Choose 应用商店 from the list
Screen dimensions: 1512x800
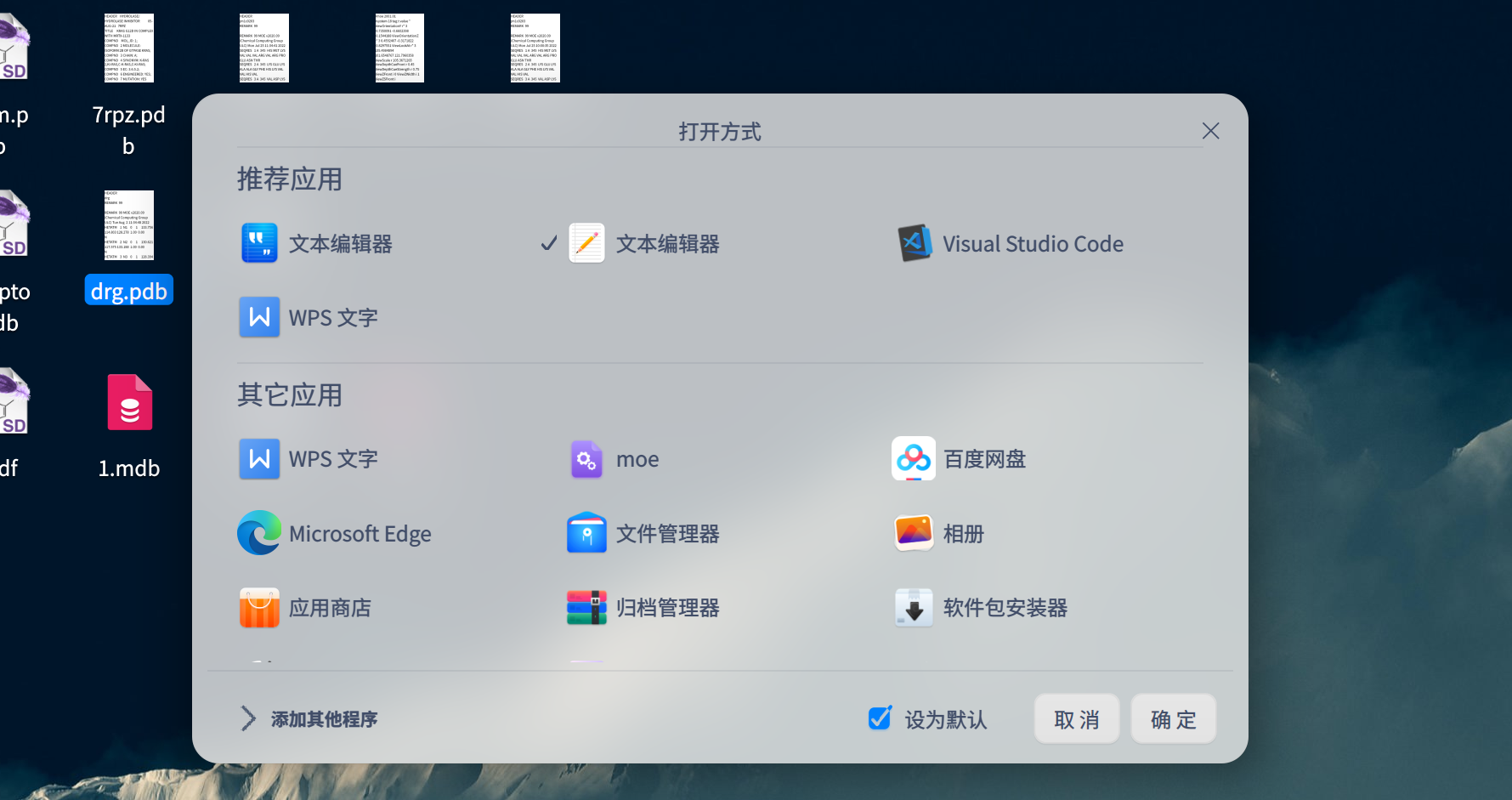pos(305,608)
